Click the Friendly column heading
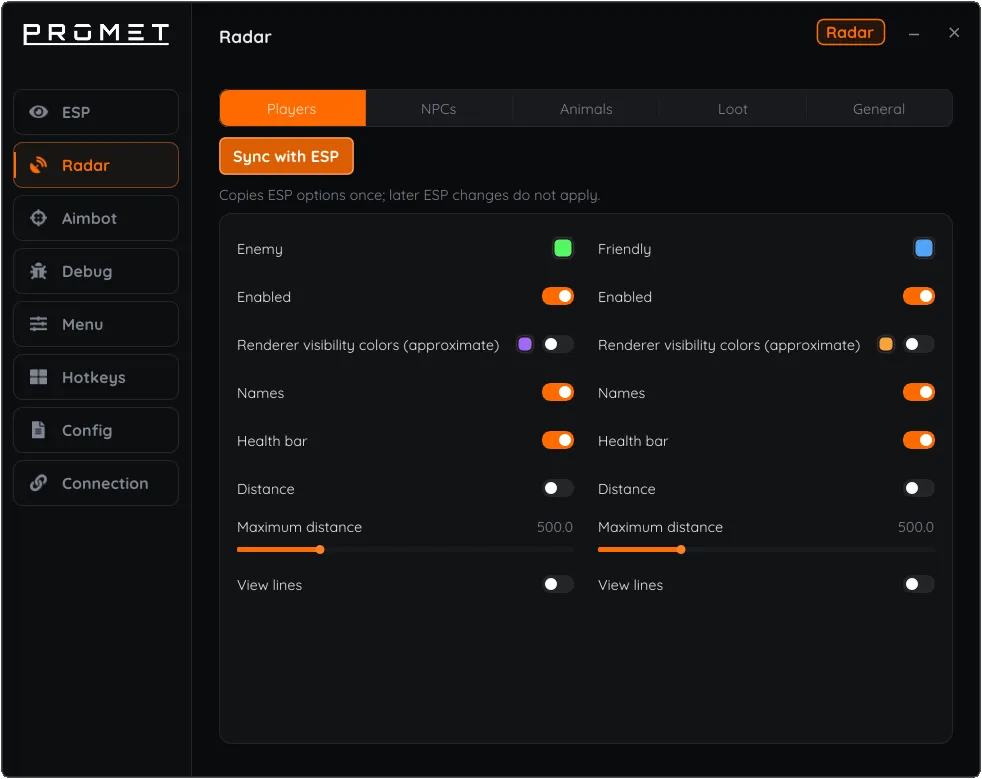This screenshot has width=982, height=779. click(x=624, y=249)
